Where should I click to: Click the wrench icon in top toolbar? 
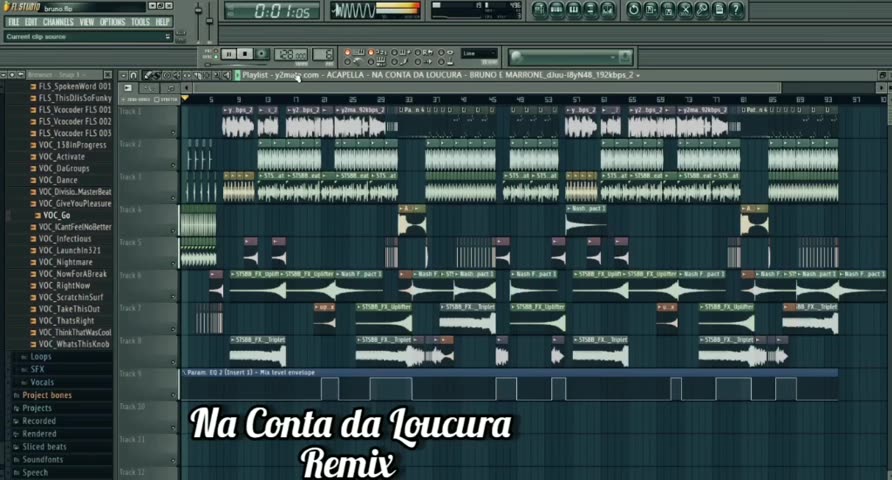click(702, 10)
